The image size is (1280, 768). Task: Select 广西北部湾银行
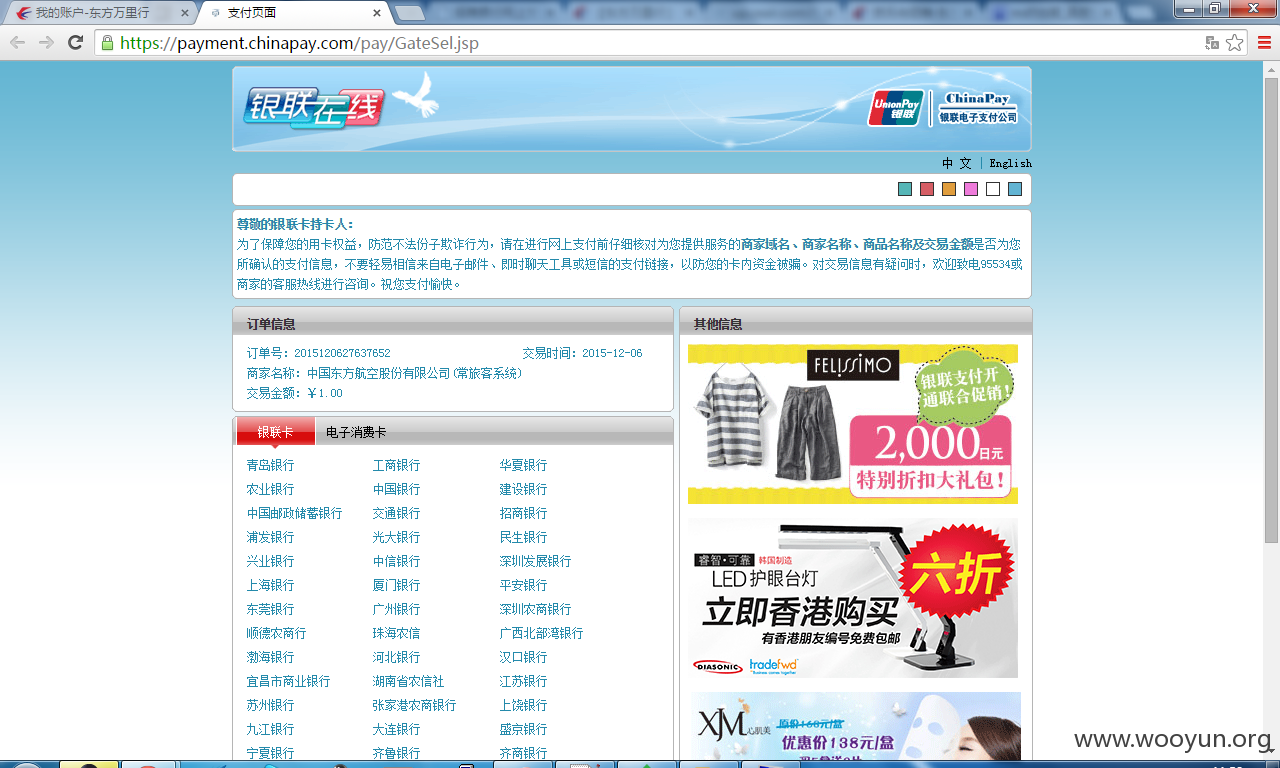pyautogui.click(x=541, y=633)
